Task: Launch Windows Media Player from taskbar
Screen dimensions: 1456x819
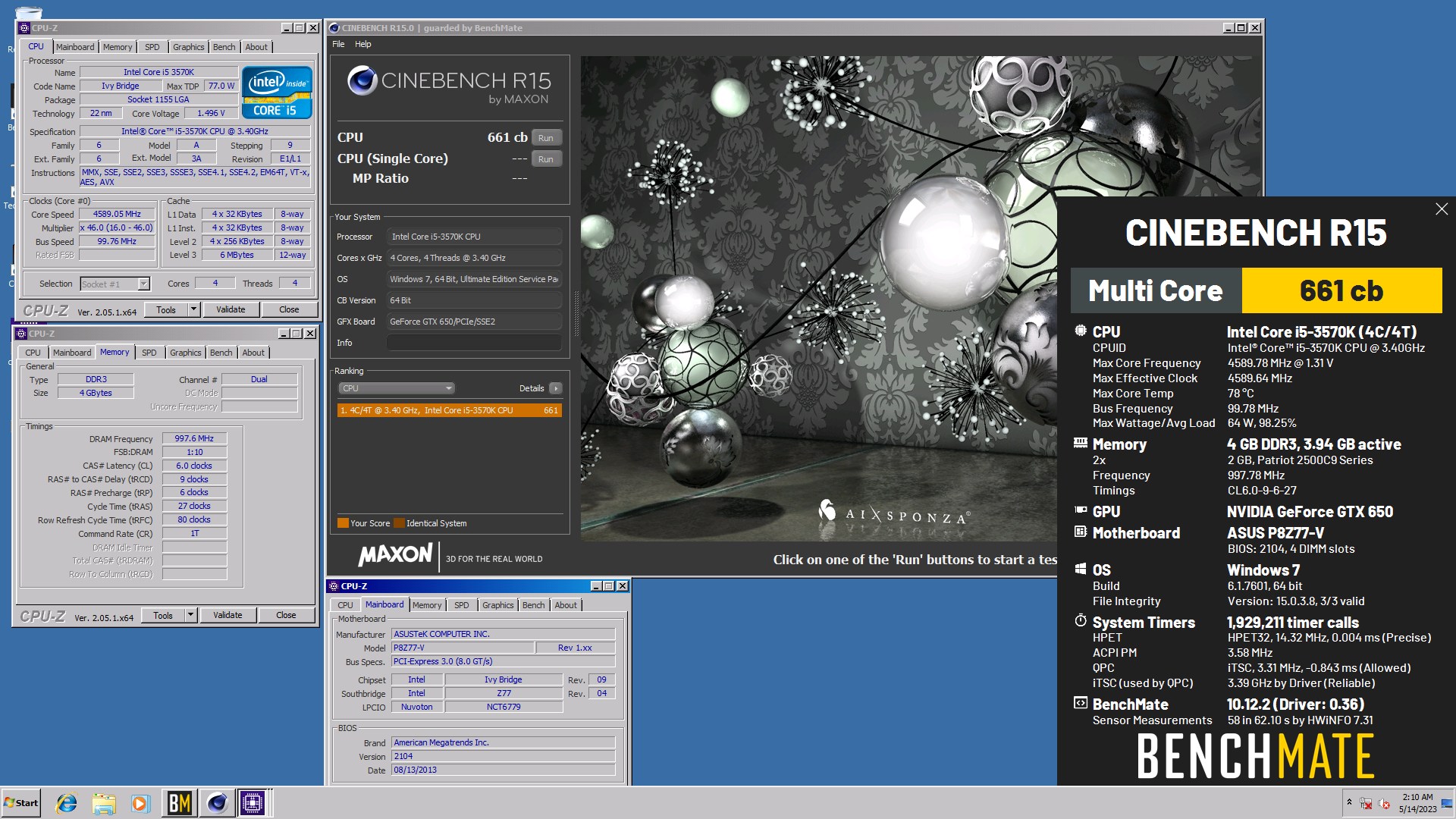Action: 140,803
